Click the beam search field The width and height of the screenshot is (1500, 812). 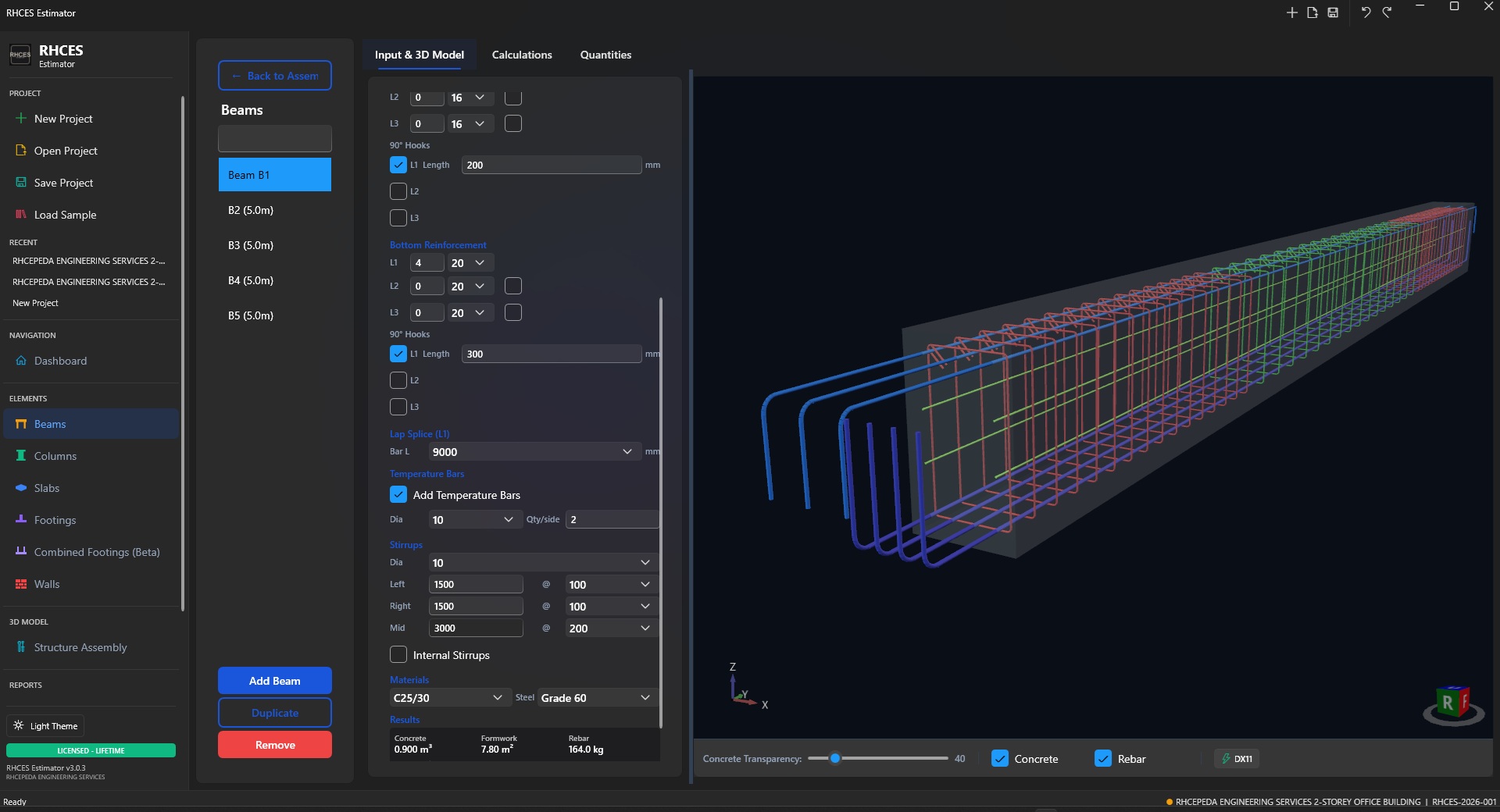click(x=275, y=138)
